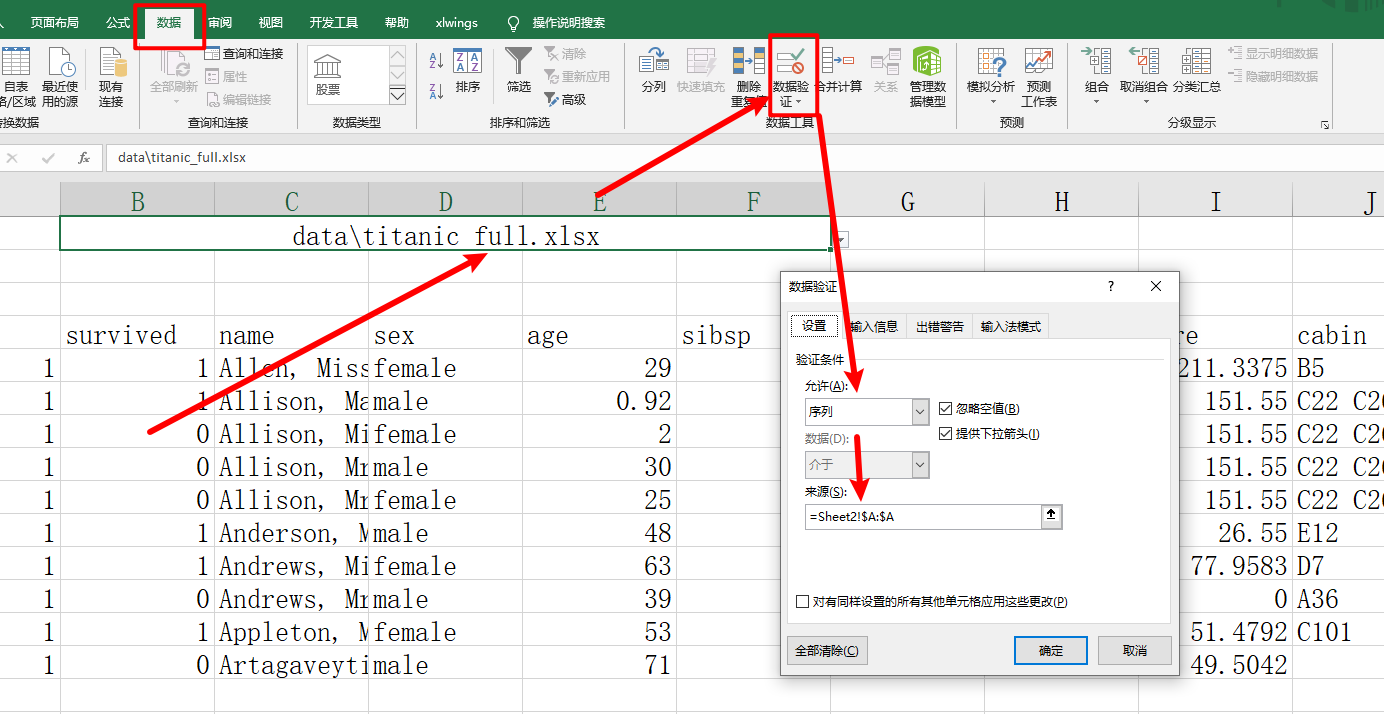The height and width of the screenshot is (714, 1384).
Task: Click 分类汇总 (Subtotal) icon
Action: (x=1196, y=62)
